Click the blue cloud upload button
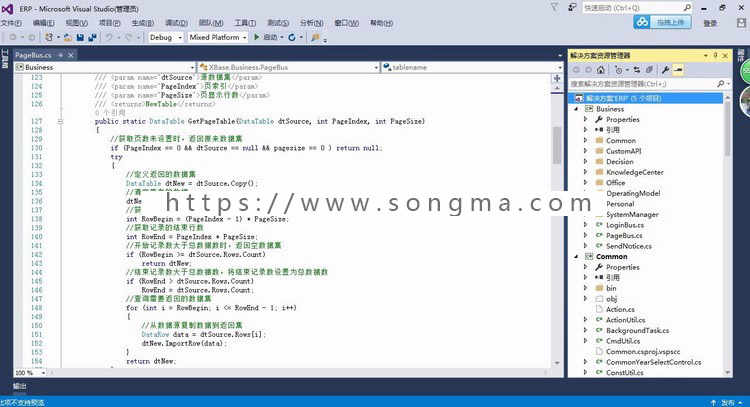 coord(662,22)
